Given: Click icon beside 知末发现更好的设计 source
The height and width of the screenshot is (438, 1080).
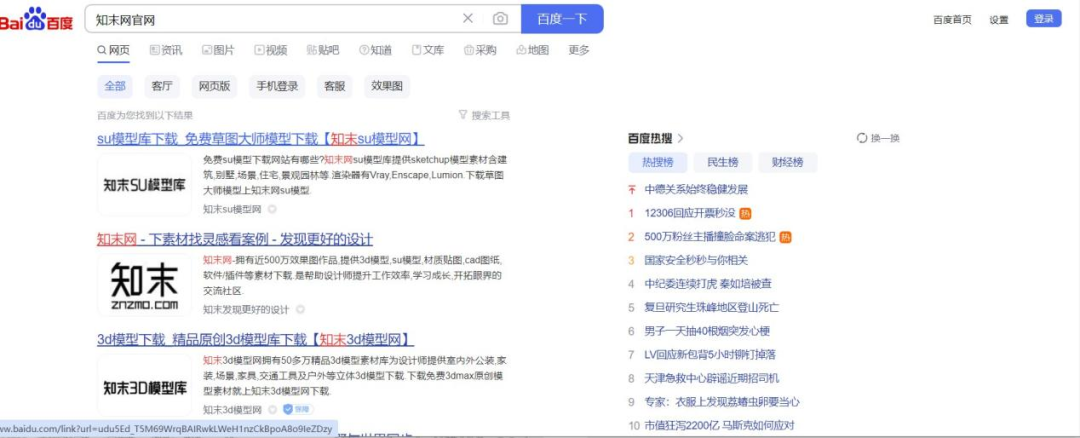Looking at the screenshot, I should click(300, 310).
